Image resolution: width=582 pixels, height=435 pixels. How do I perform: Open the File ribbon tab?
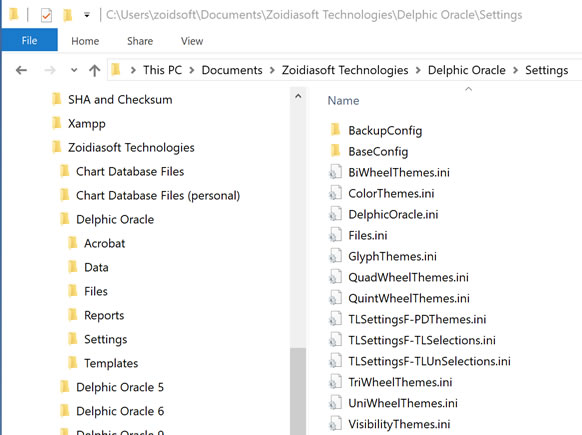coord(29,40)
